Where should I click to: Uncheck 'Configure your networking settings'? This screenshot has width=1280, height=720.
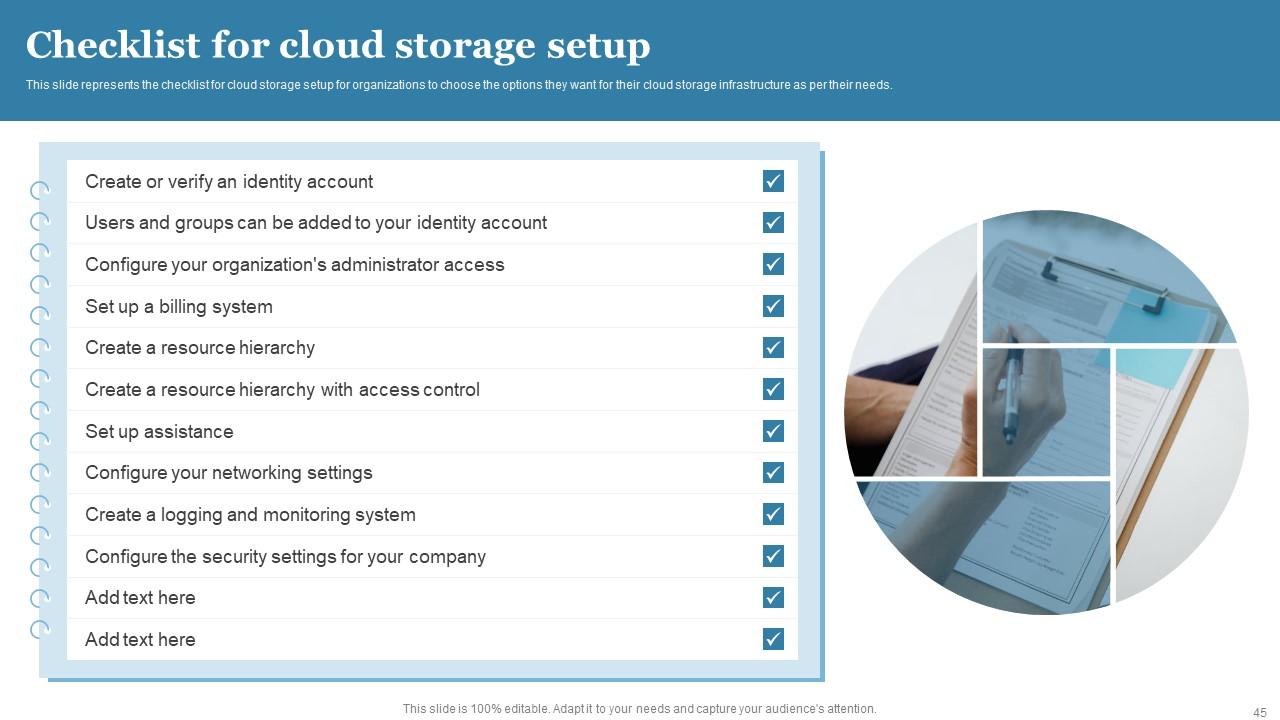pyautogui.click(x=773, y=472)
